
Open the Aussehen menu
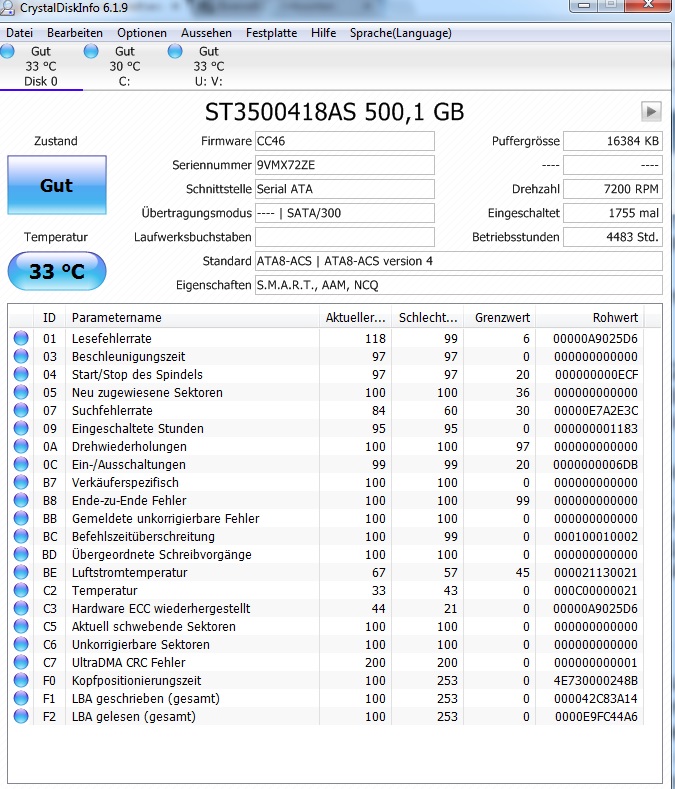(206, 33)
